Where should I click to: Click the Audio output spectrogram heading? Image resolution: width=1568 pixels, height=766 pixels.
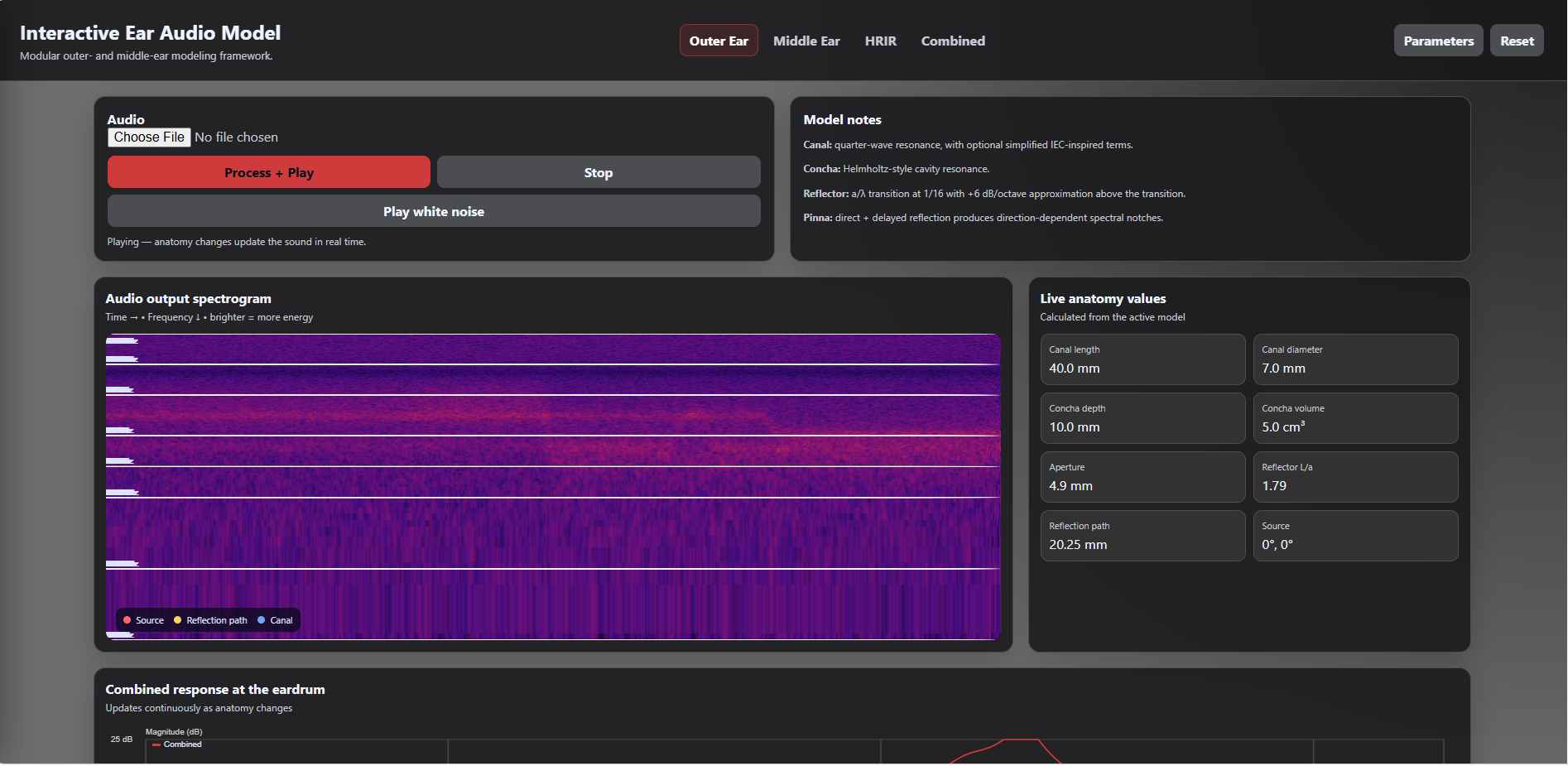(188, 299)
